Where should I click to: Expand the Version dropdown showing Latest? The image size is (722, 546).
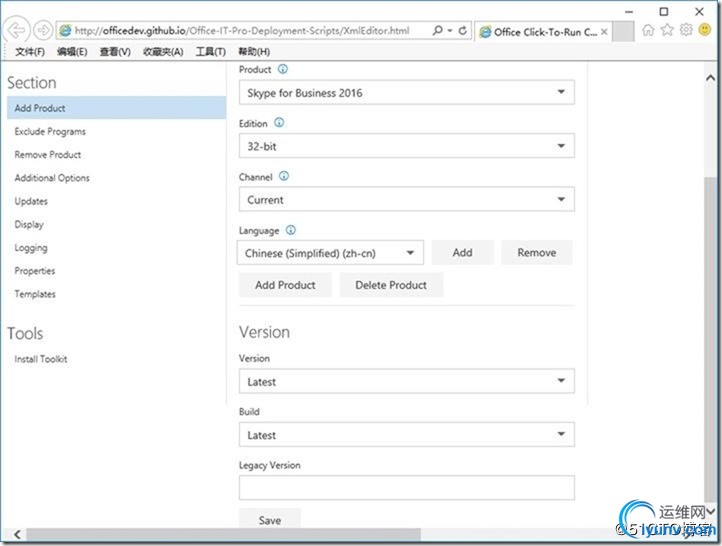tap(407, 381)
